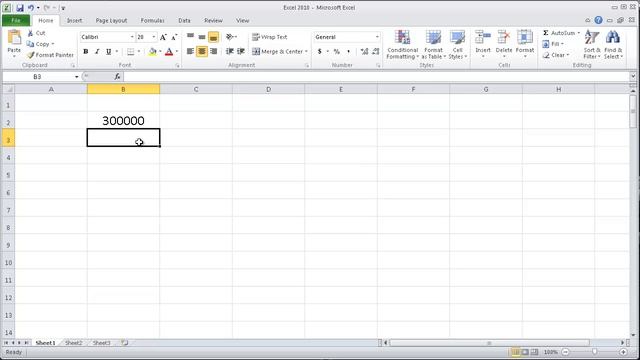Click Delete cells icon

pos(504,38)
